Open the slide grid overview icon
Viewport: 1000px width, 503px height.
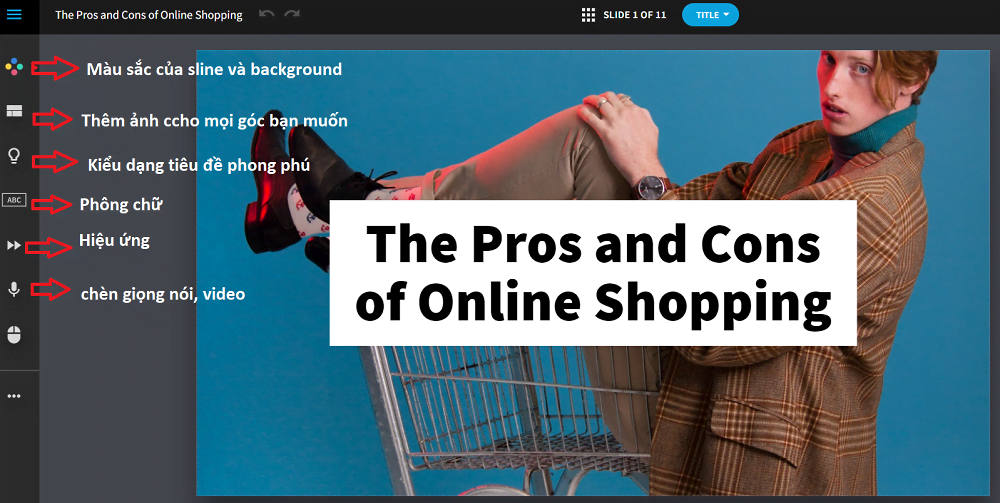tap(589, 15)
